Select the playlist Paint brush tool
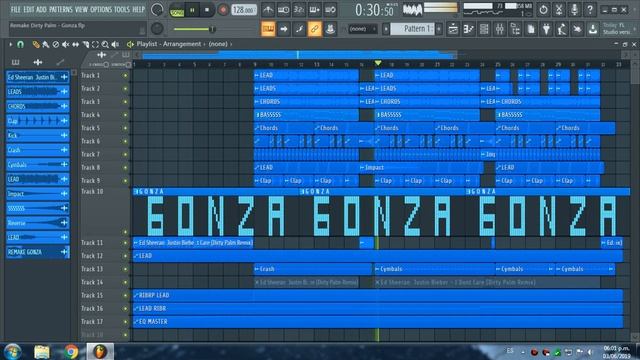640x360 pixels. click(x=46, y=44)
